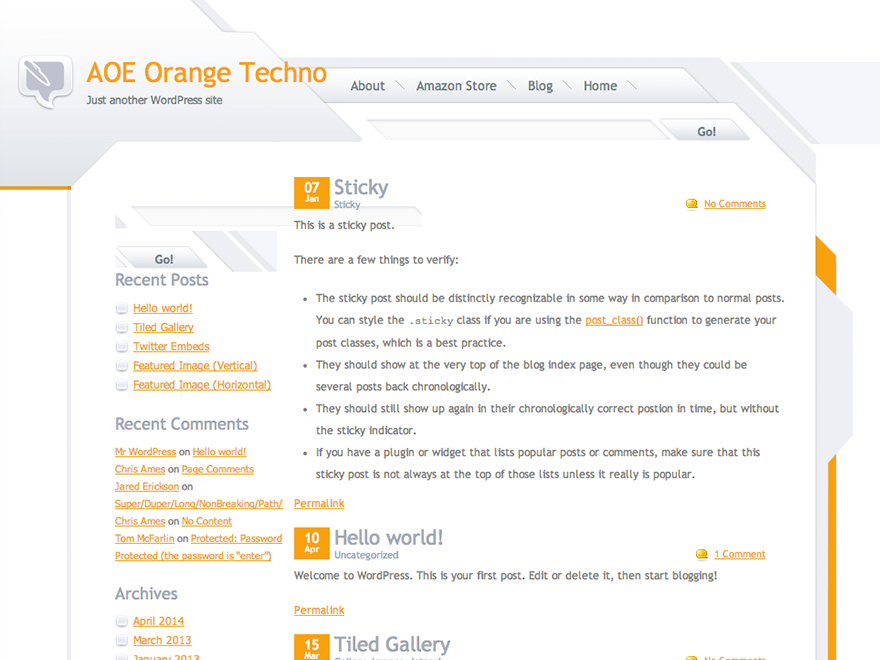This screenshot has height=660, width=880.
Task: Select the 15 Mar badge on Tiled Gallery
Action: pos(311,648)
